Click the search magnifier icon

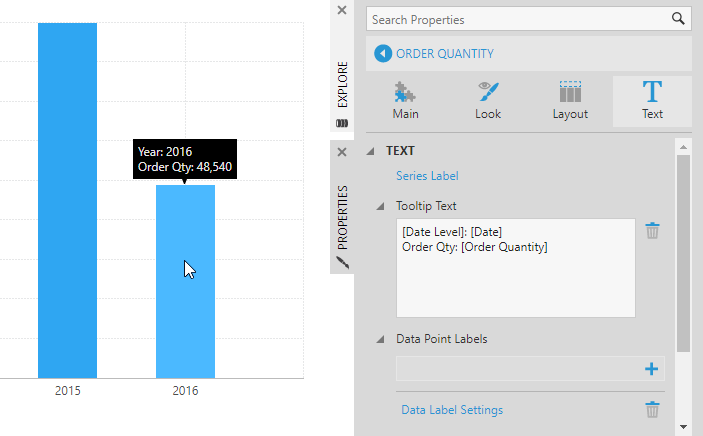tap(678, 19)
